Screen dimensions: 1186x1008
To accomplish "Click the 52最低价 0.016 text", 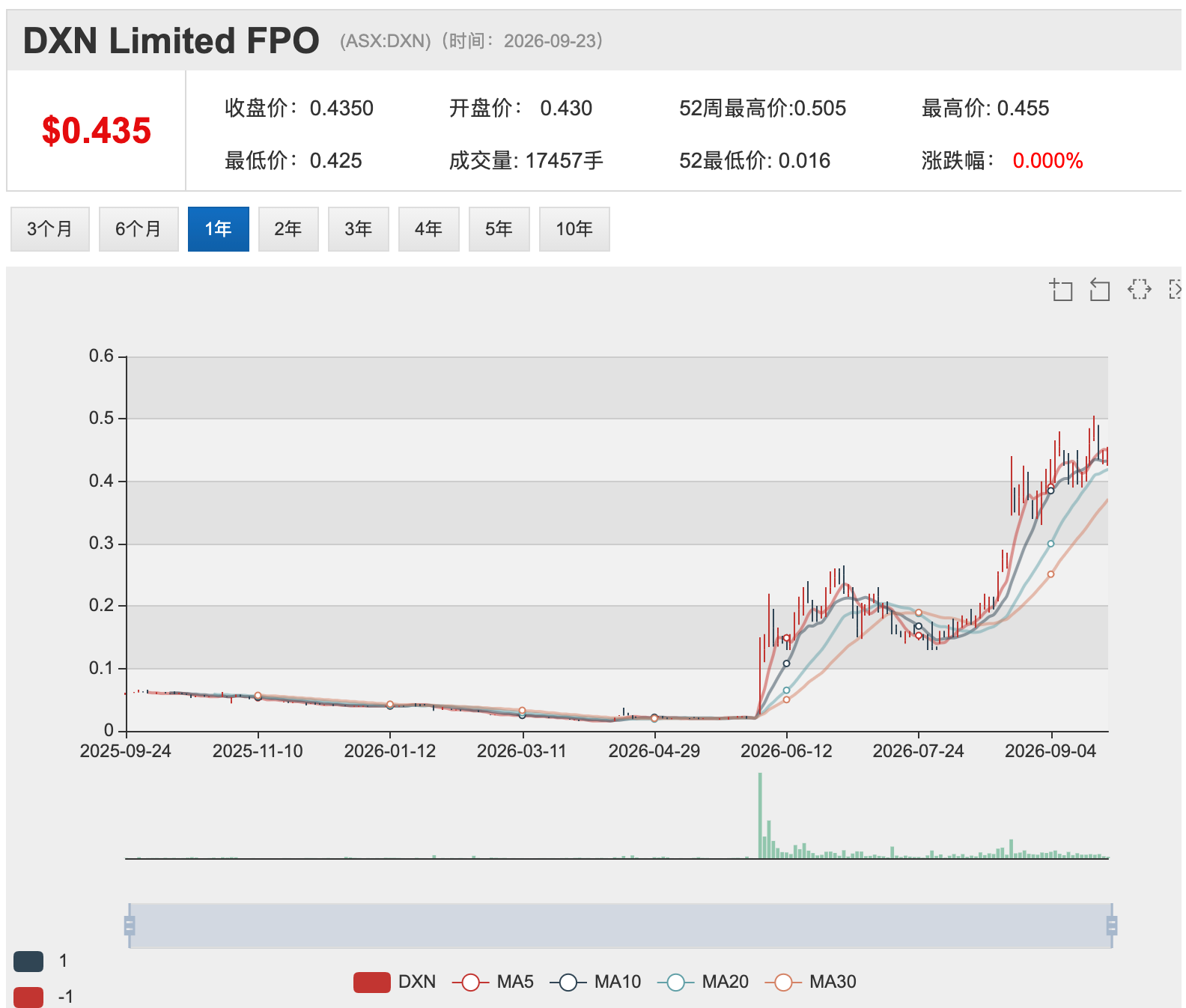I will pos(755,161).
